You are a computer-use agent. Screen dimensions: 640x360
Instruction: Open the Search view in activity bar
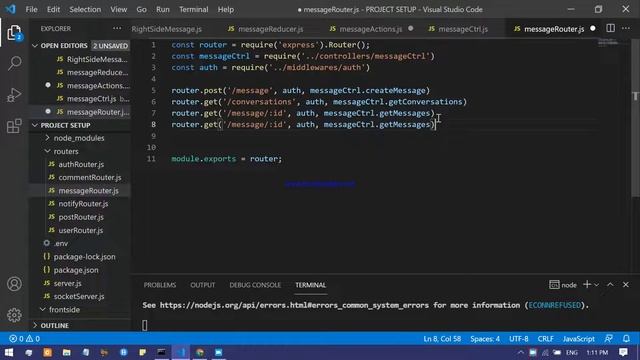click(14, 63)
